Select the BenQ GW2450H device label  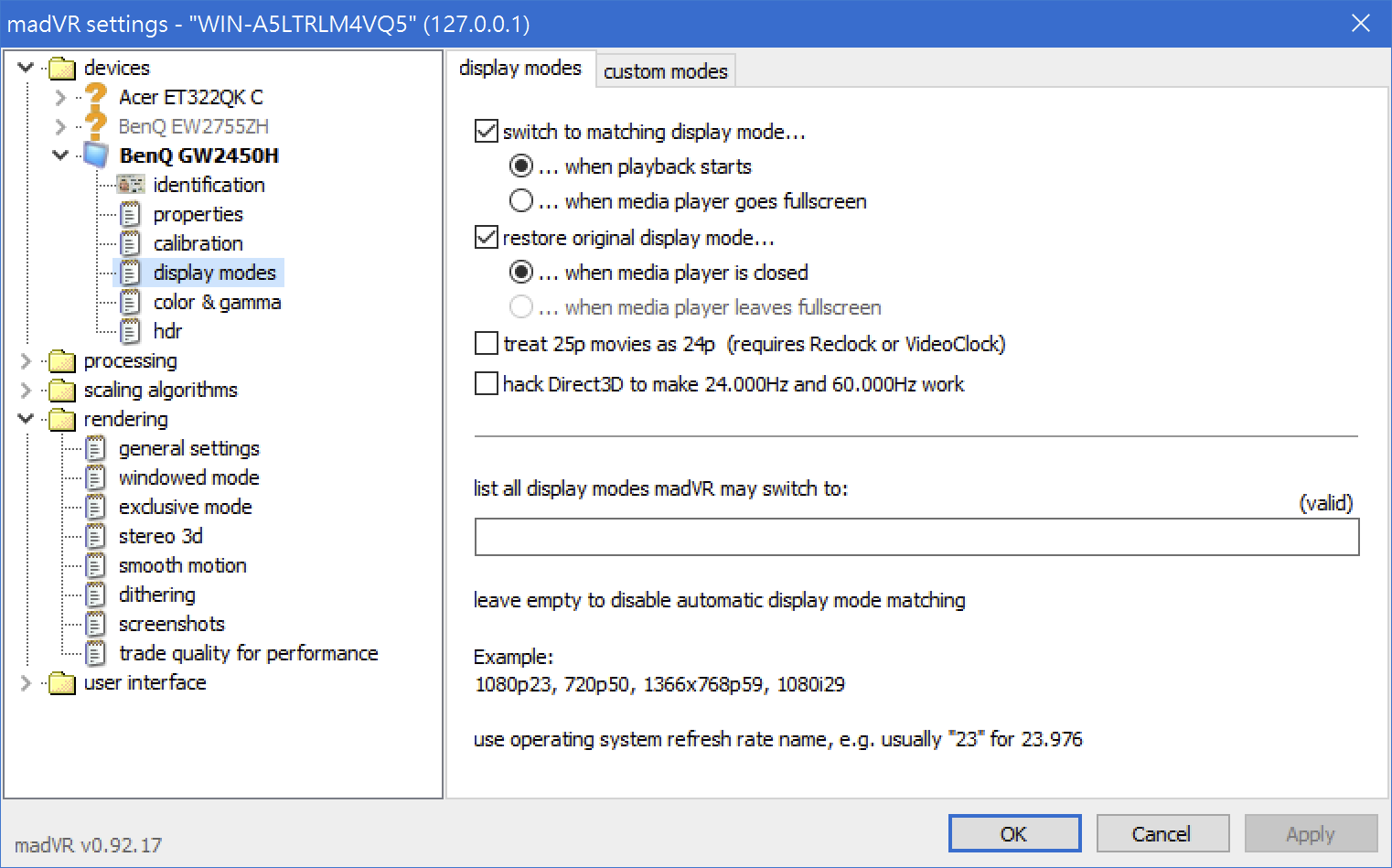(x=199, y=155)
